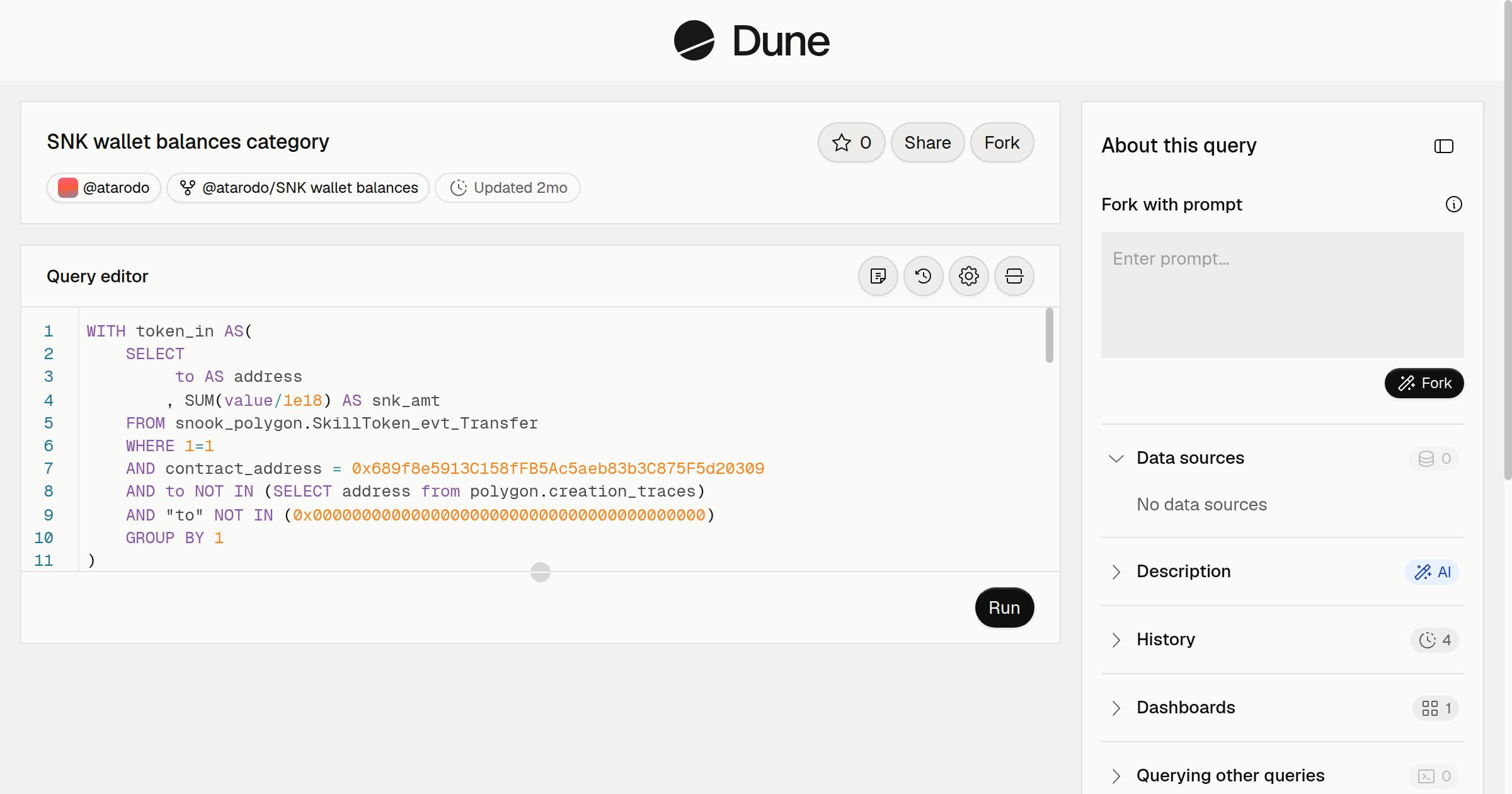
Task: Click the query editor vertical scrollbar
Action: pos(1049,335)
